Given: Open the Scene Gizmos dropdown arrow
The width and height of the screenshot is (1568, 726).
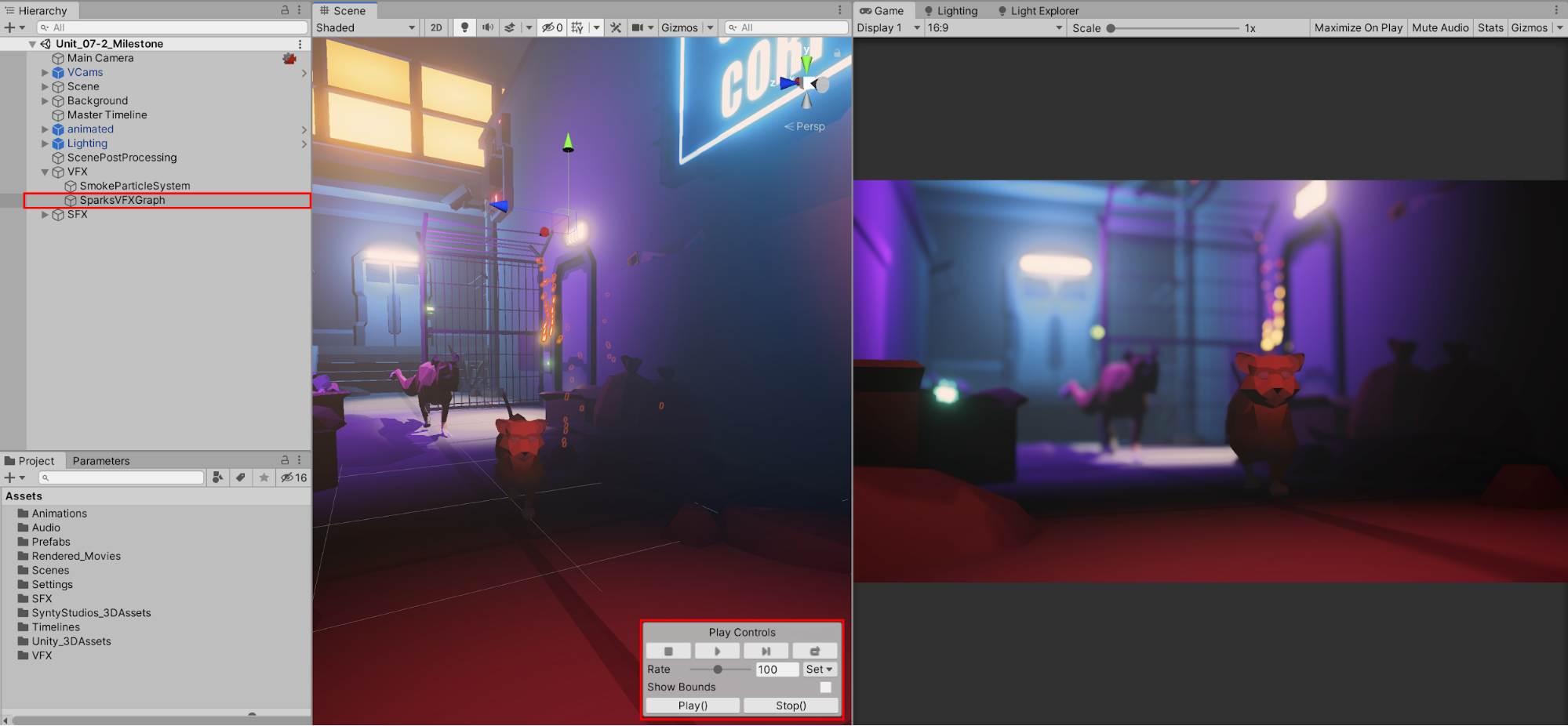Looking at the screenshot, I should pyautogui.click(x=711, y=27).
